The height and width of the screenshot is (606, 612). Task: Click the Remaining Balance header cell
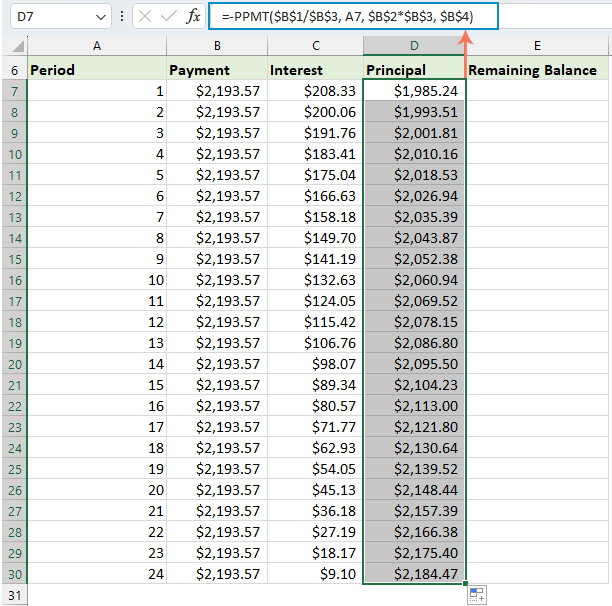pyautogui.click(x=538, y=70)
